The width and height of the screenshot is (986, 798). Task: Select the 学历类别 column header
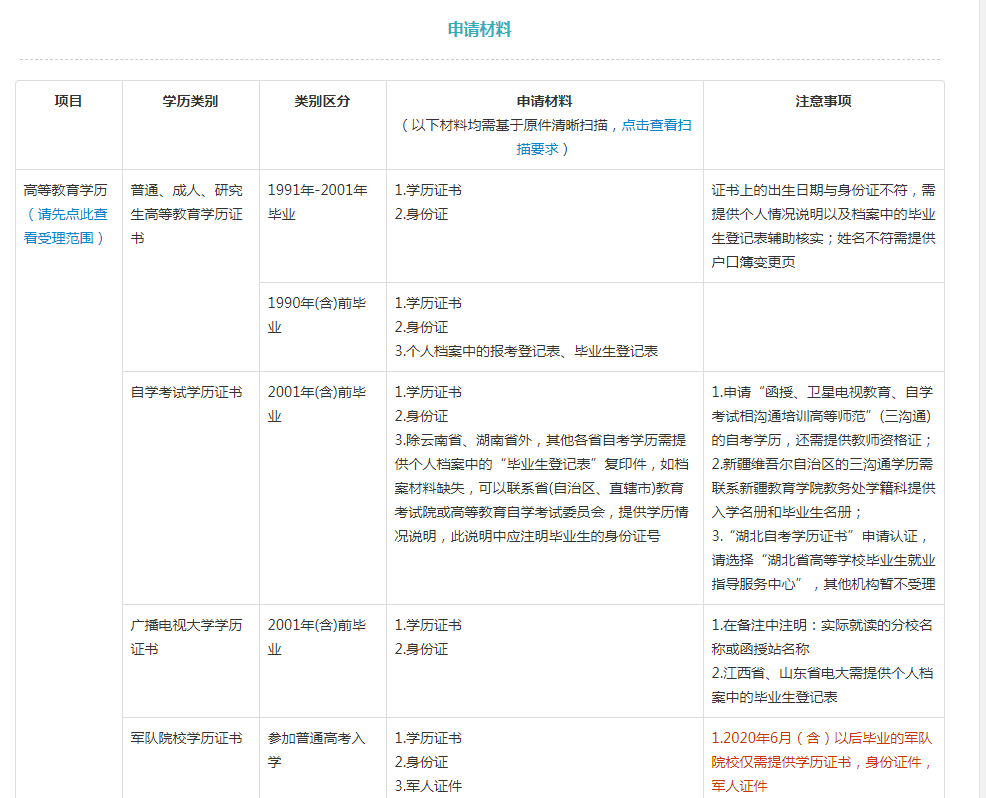pos(190,99)
